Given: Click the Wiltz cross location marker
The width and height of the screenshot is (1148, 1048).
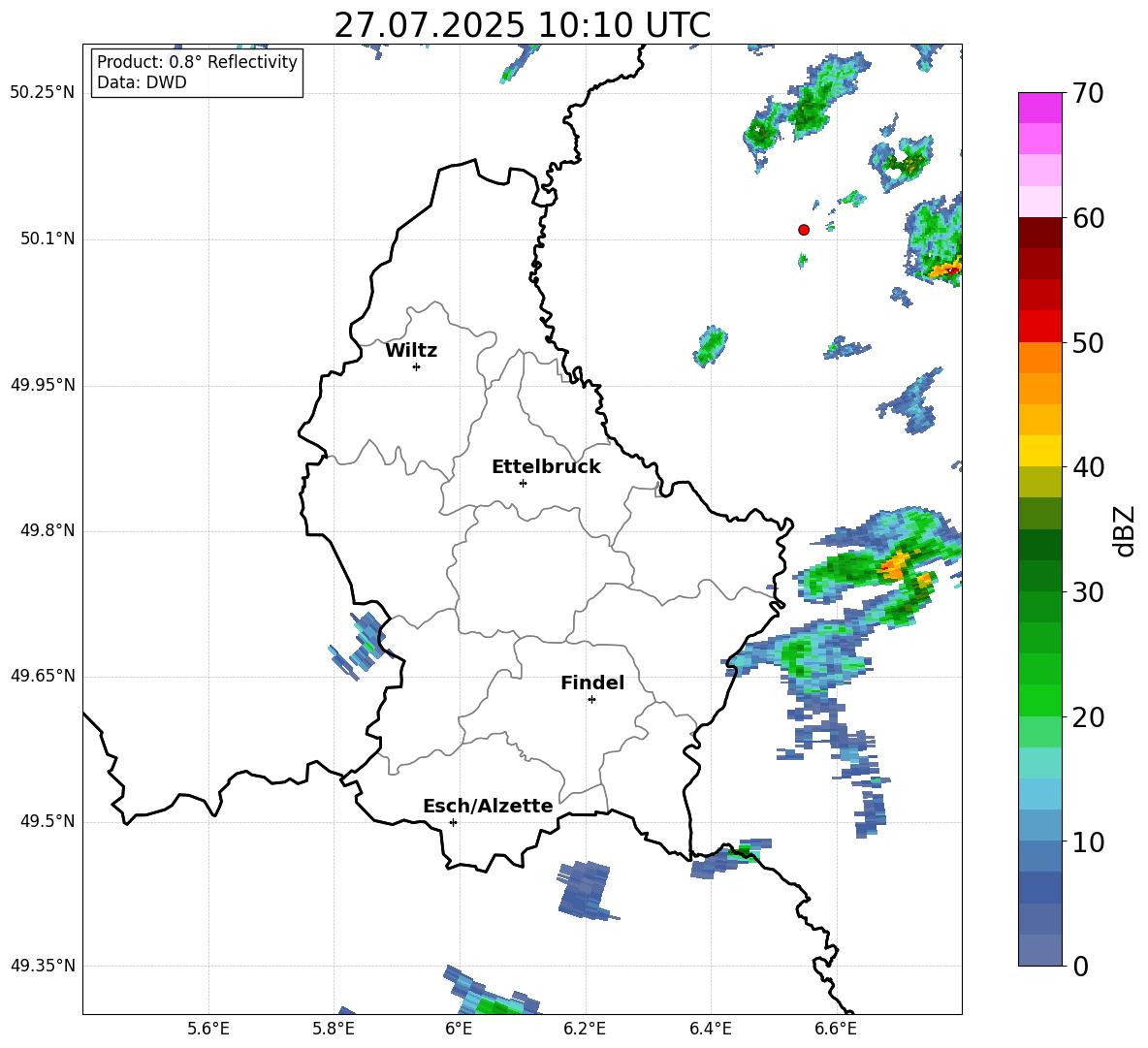Looking at the screenshot, I should point(417,366).
